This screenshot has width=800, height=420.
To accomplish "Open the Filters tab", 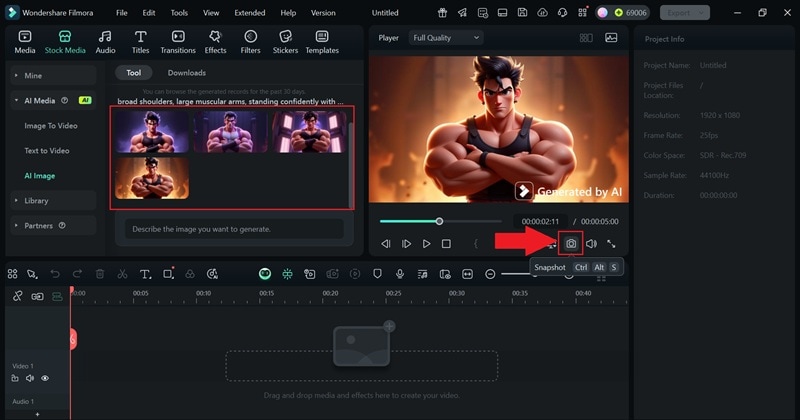I will 250,42.
